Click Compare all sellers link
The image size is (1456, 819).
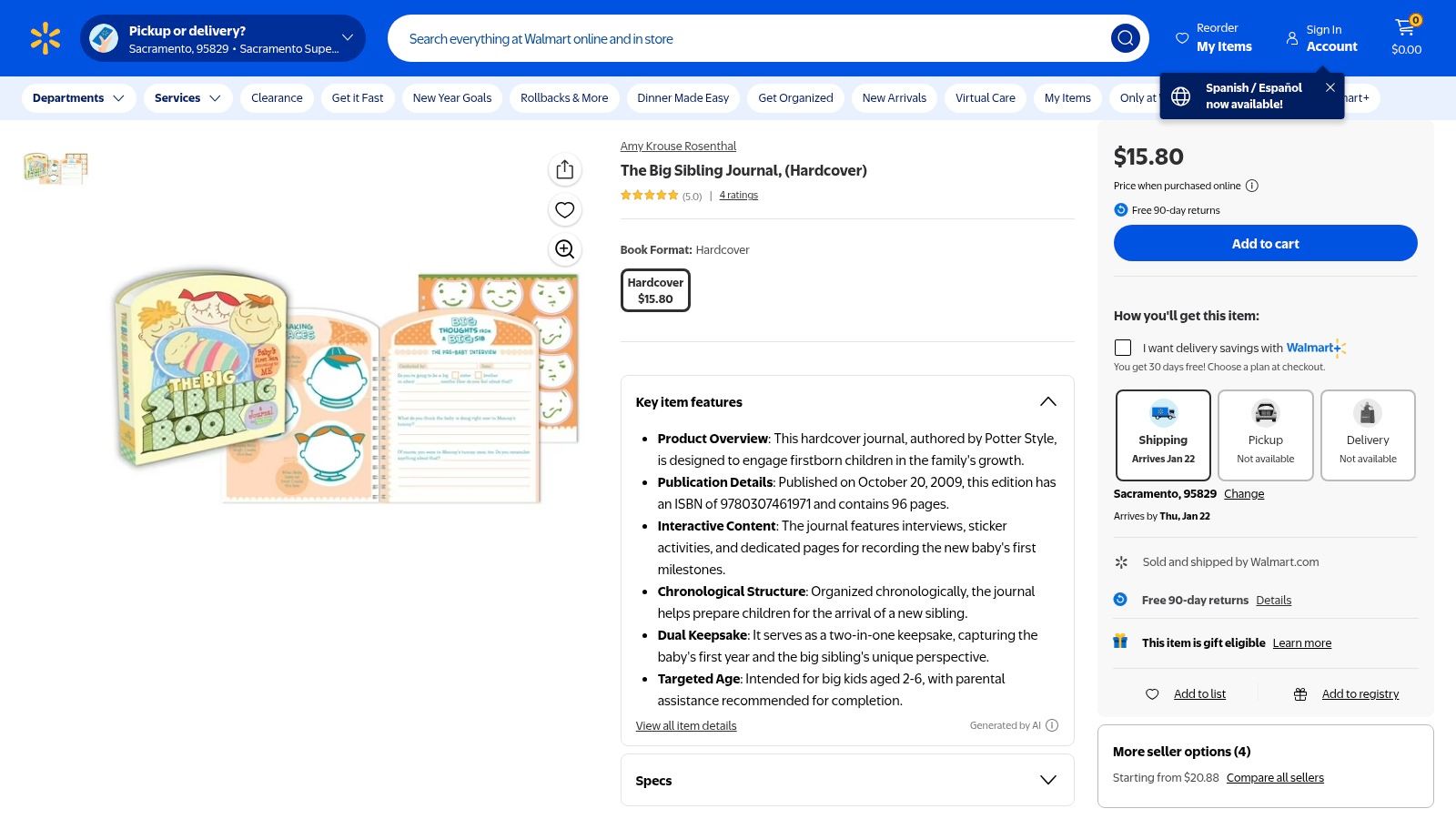[x=1275, y=777]
